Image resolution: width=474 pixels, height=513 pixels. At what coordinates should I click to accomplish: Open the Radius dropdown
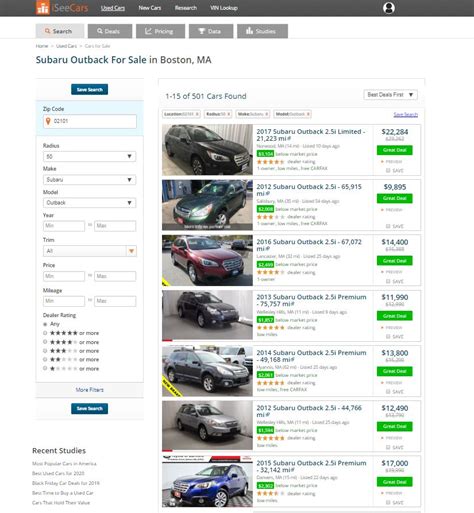tap(89, 156)
